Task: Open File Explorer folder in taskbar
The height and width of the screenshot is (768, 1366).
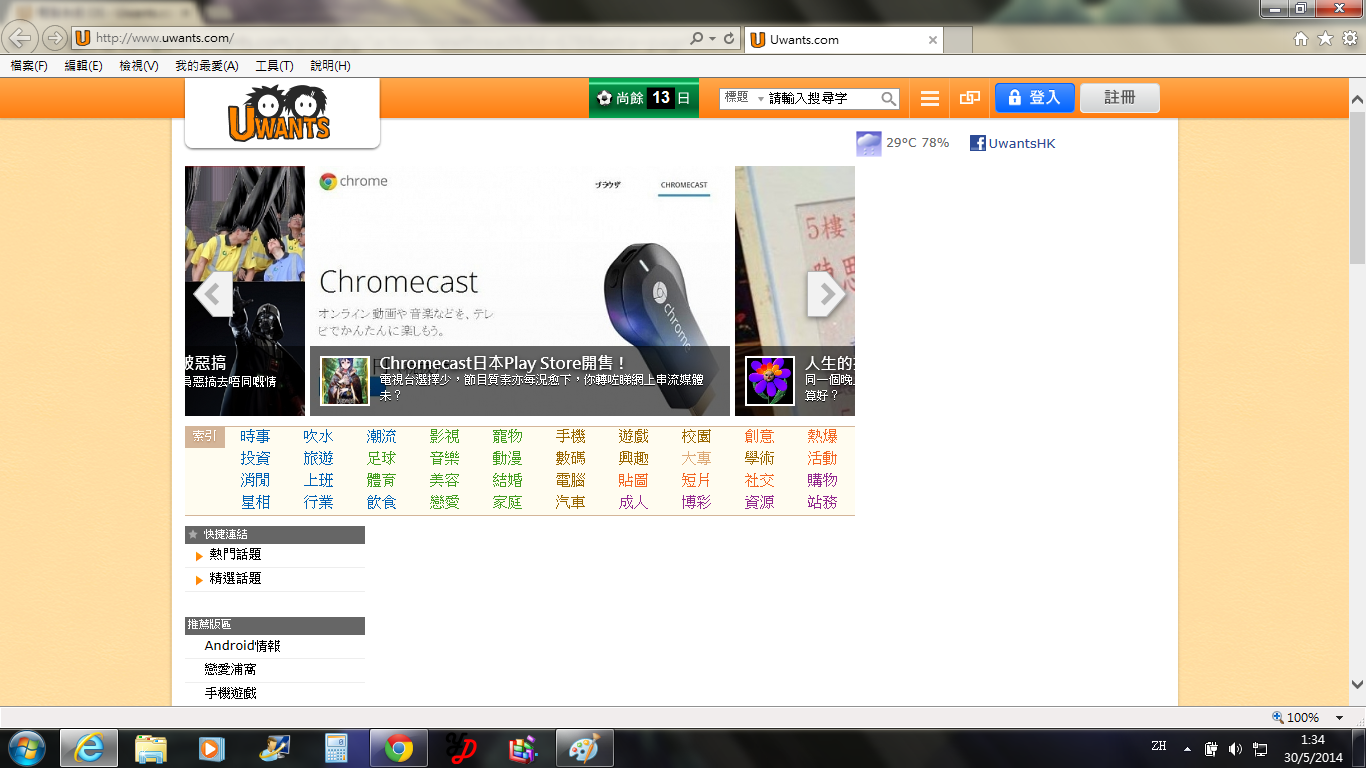Action: [151, 748]
